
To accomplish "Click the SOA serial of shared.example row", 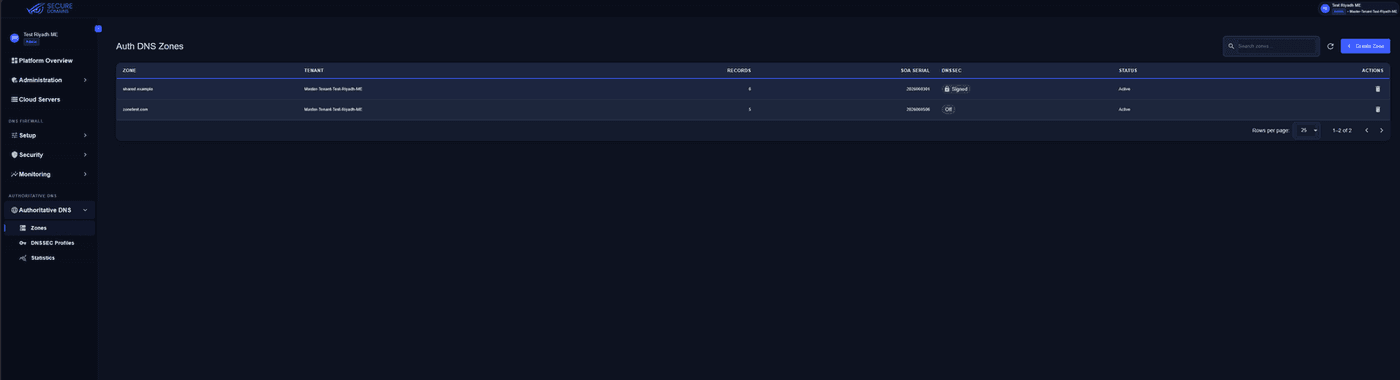I will (918, 89).
